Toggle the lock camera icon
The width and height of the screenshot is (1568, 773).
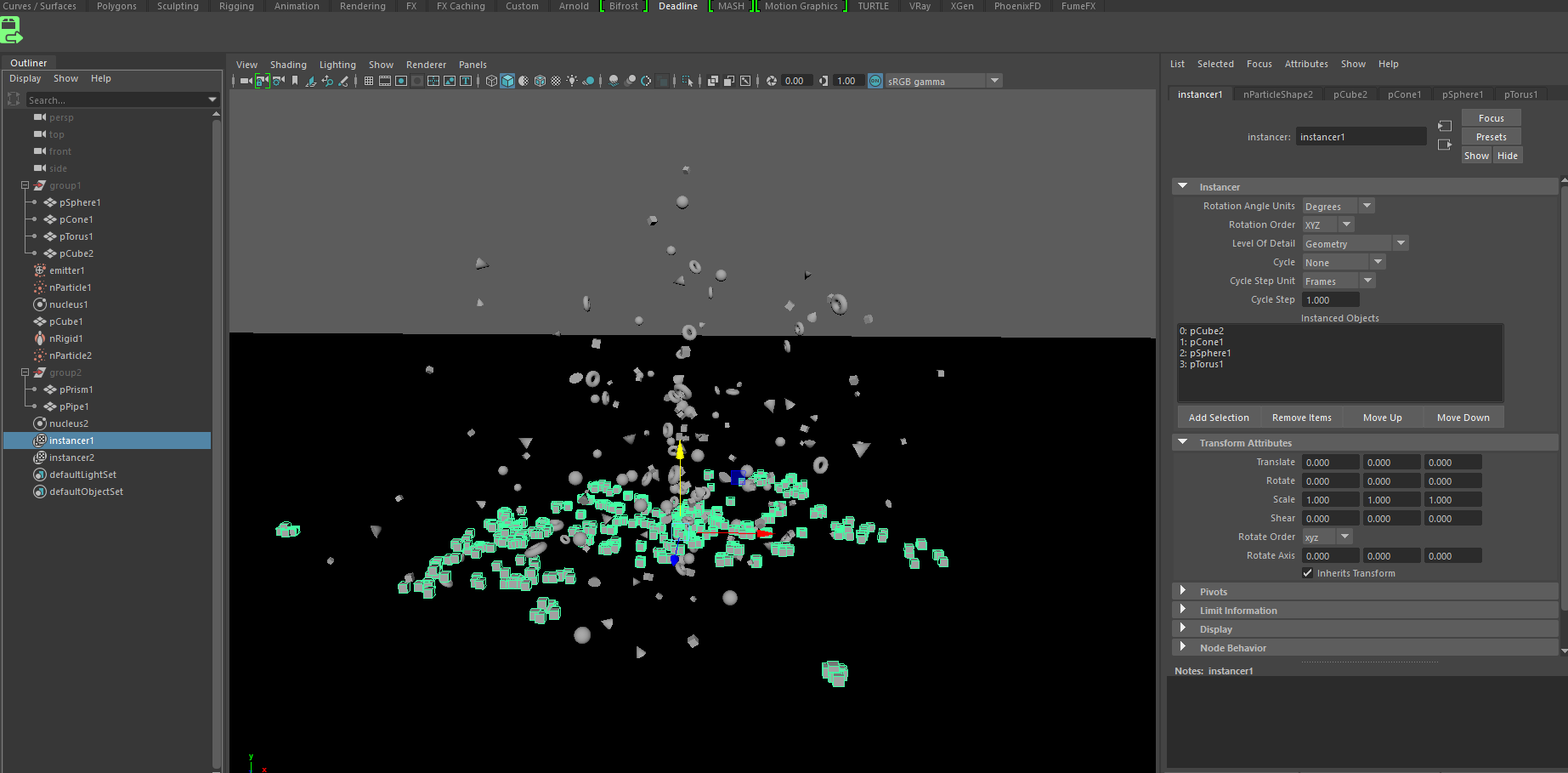click(x=262, y=81)
